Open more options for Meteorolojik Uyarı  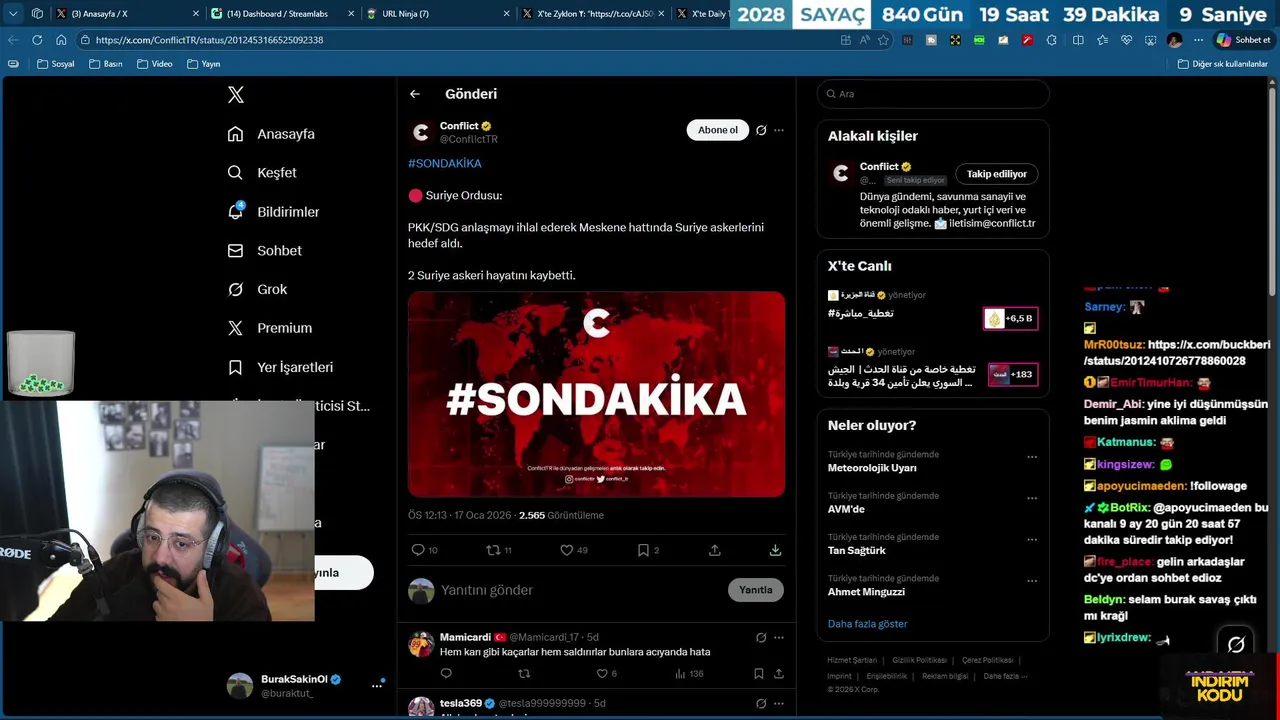pos(1032,457)
